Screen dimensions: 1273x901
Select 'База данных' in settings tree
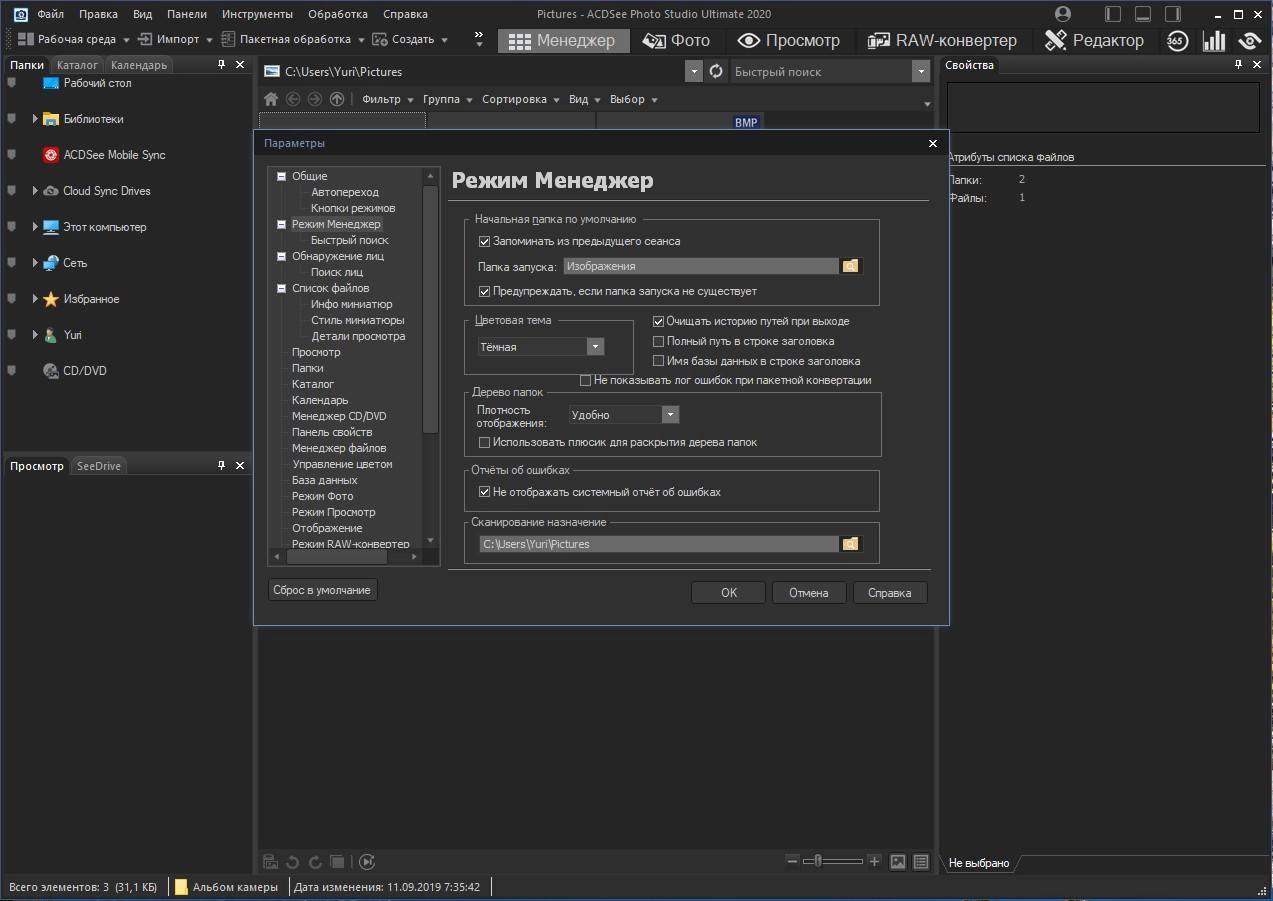(325, 480)
